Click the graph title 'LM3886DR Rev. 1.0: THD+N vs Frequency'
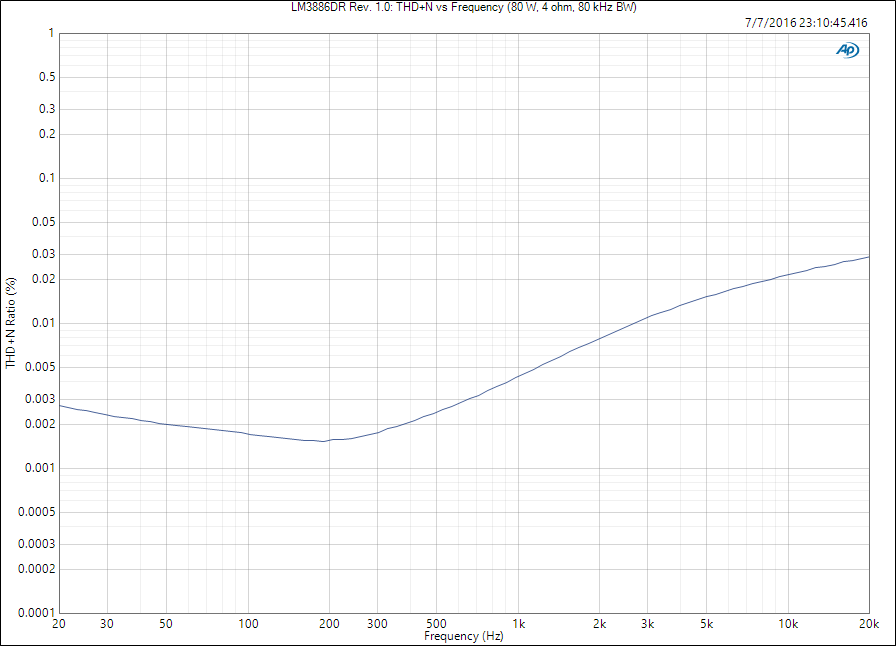Screen dimensions: 896x646 (x=398, y=7)
